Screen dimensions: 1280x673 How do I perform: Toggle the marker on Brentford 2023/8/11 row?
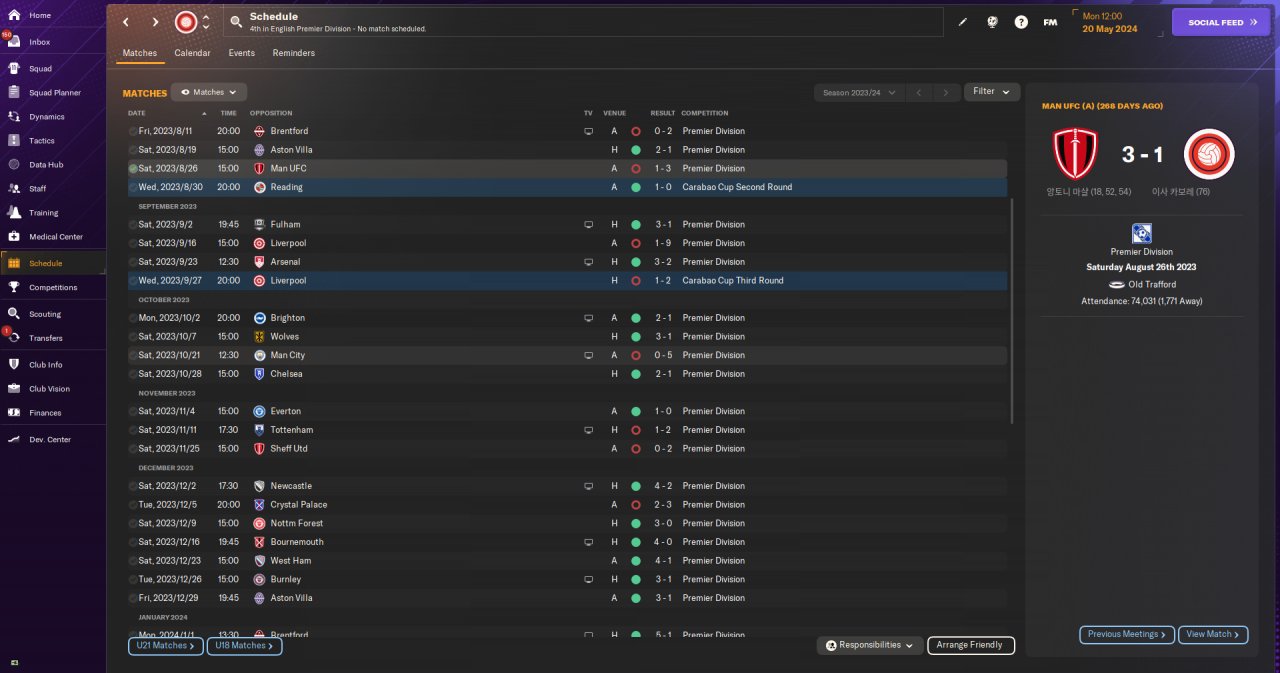point(133,131)
